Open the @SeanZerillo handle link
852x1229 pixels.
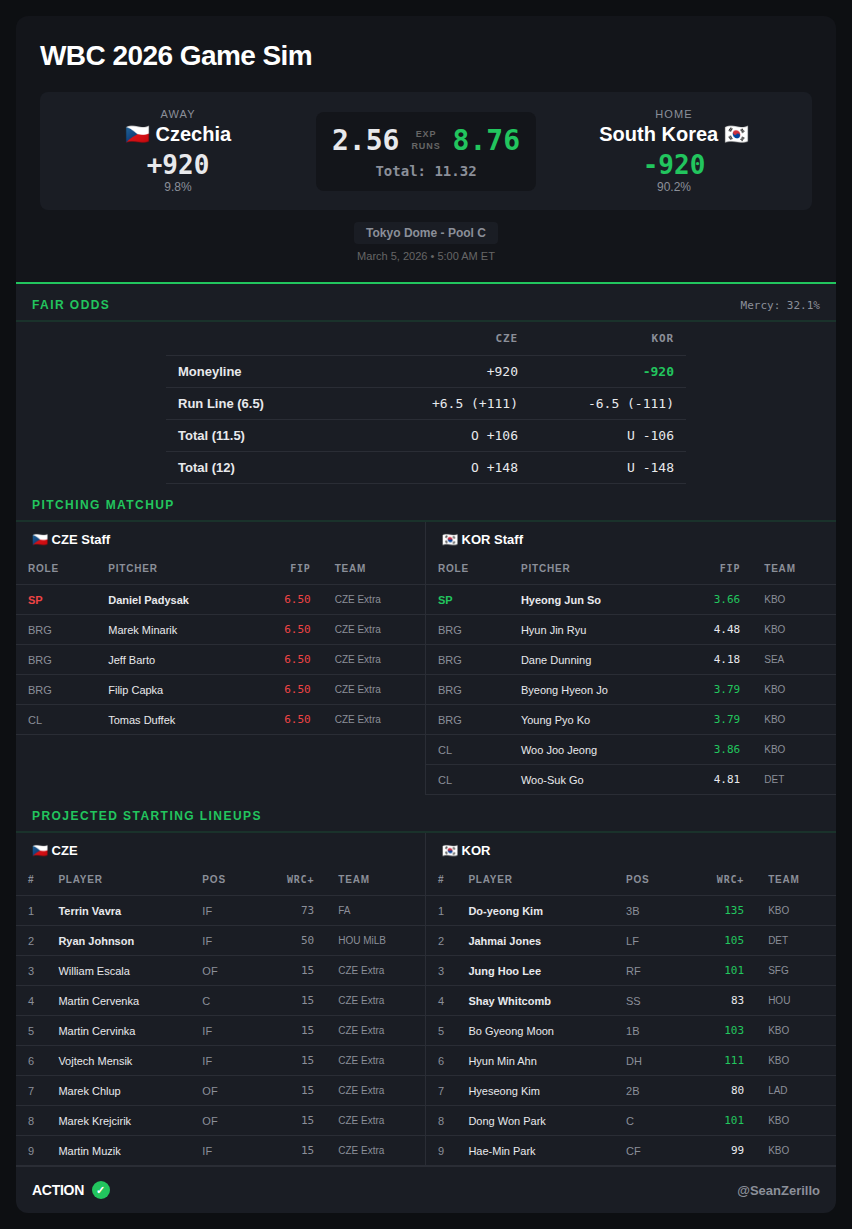(x=778, y=1190)
